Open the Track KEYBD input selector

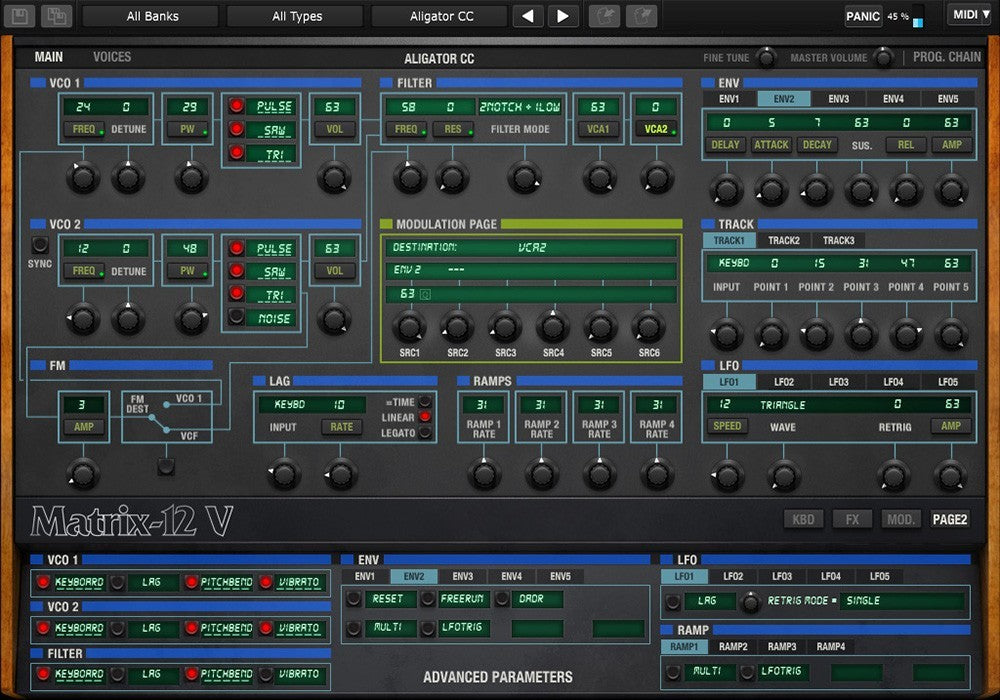tap(733, 263)
